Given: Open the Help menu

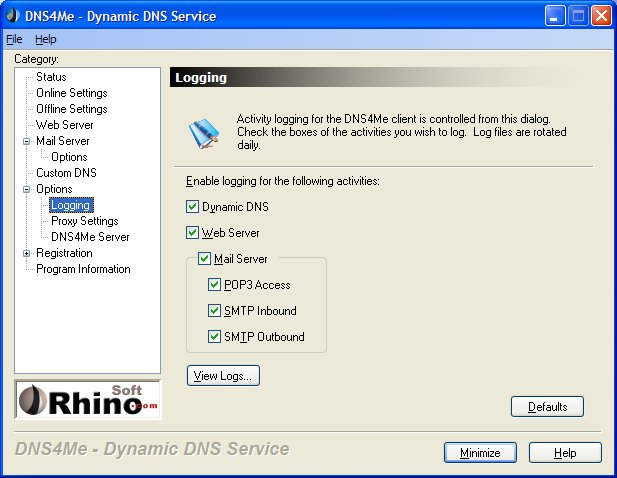Looking at the screenshot, I should coord(46,39).
